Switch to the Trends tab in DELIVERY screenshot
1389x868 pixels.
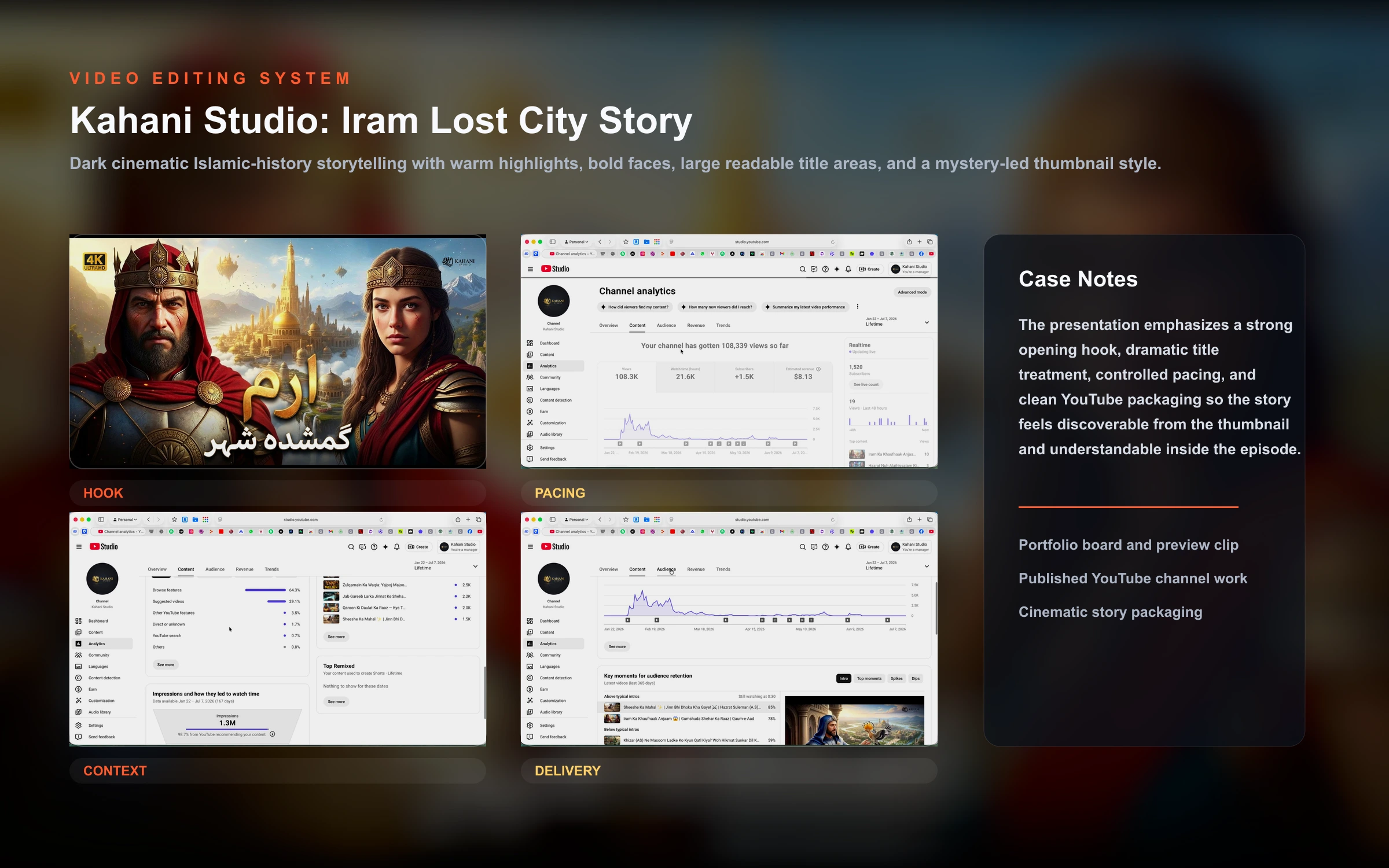point(723,569)
